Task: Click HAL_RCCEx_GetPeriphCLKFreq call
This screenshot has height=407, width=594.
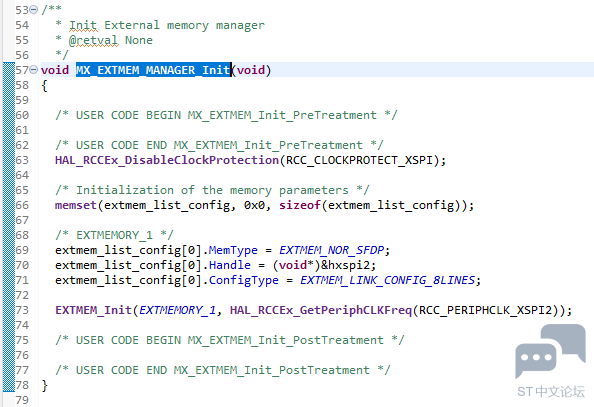Action: 320,310
